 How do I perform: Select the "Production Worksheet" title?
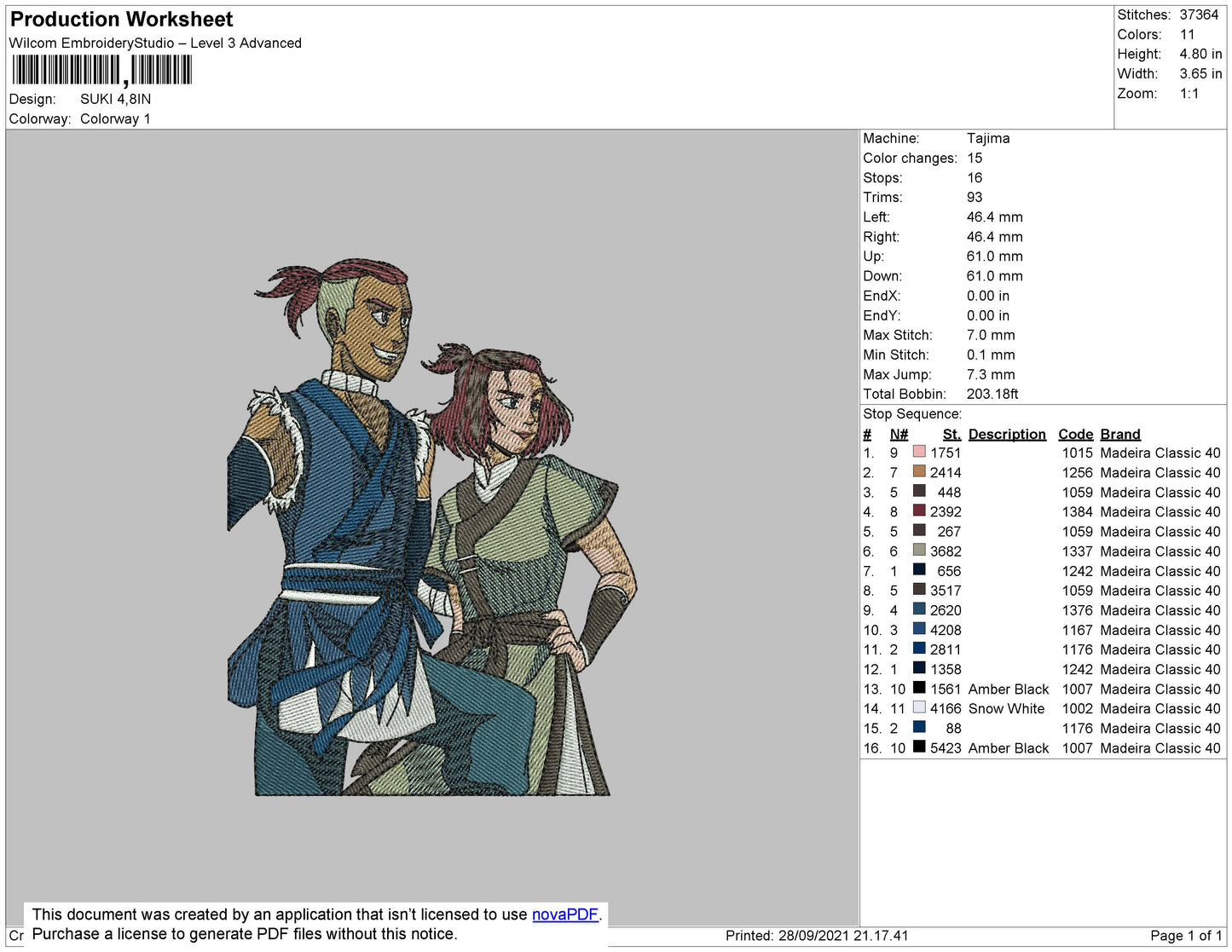(121, 20)
